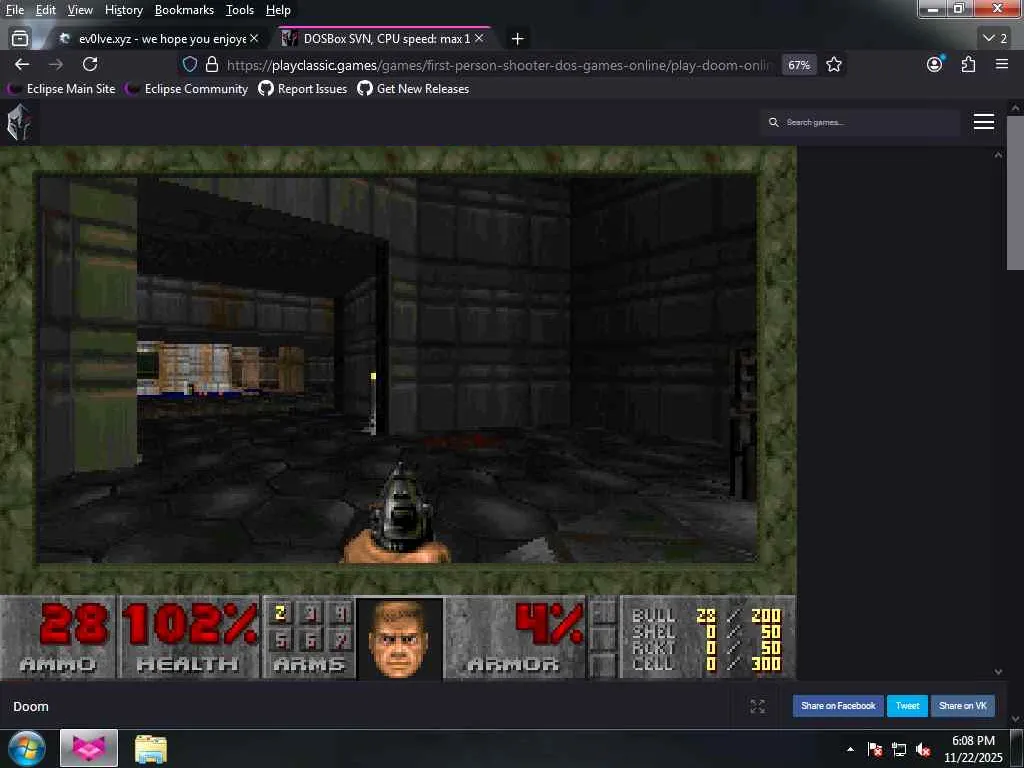Open Eclipse Community bookmark

[x=189, y=89]
